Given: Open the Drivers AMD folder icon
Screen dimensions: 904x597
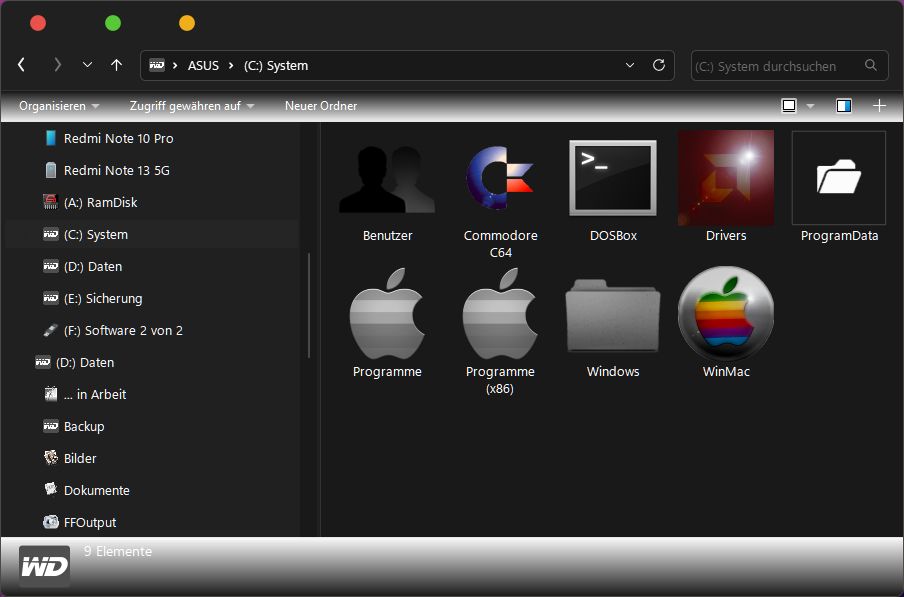Looking at the screenshot, I should [x=726, y=177].
